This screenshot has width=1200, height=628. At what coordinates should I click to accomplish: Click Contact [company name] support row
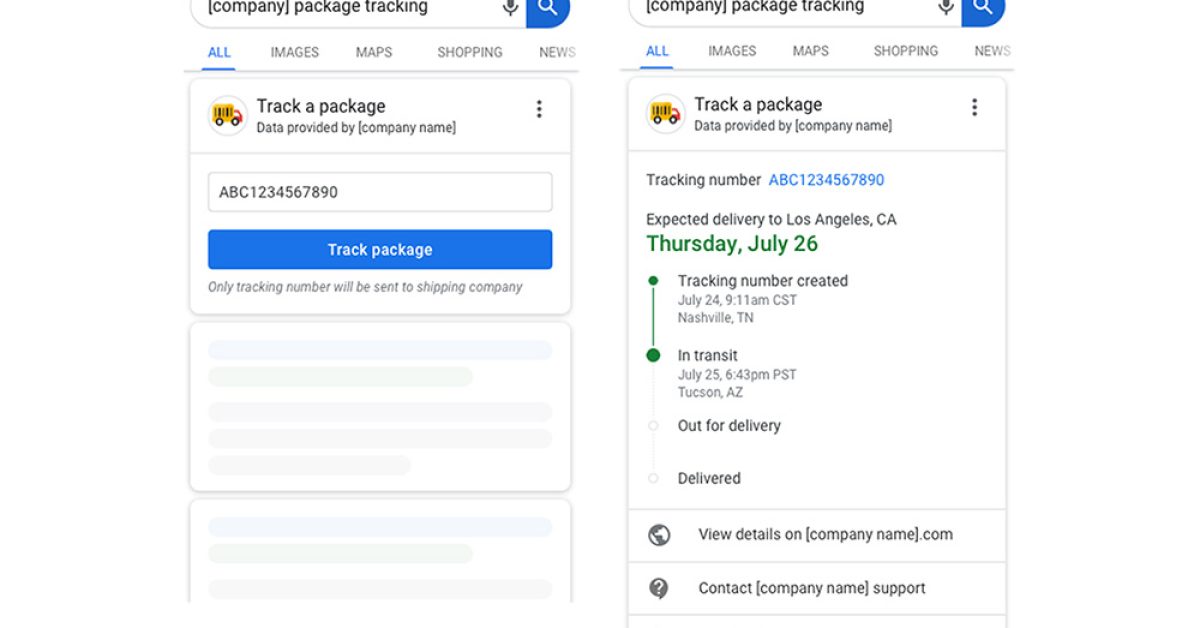coord(811,588)
